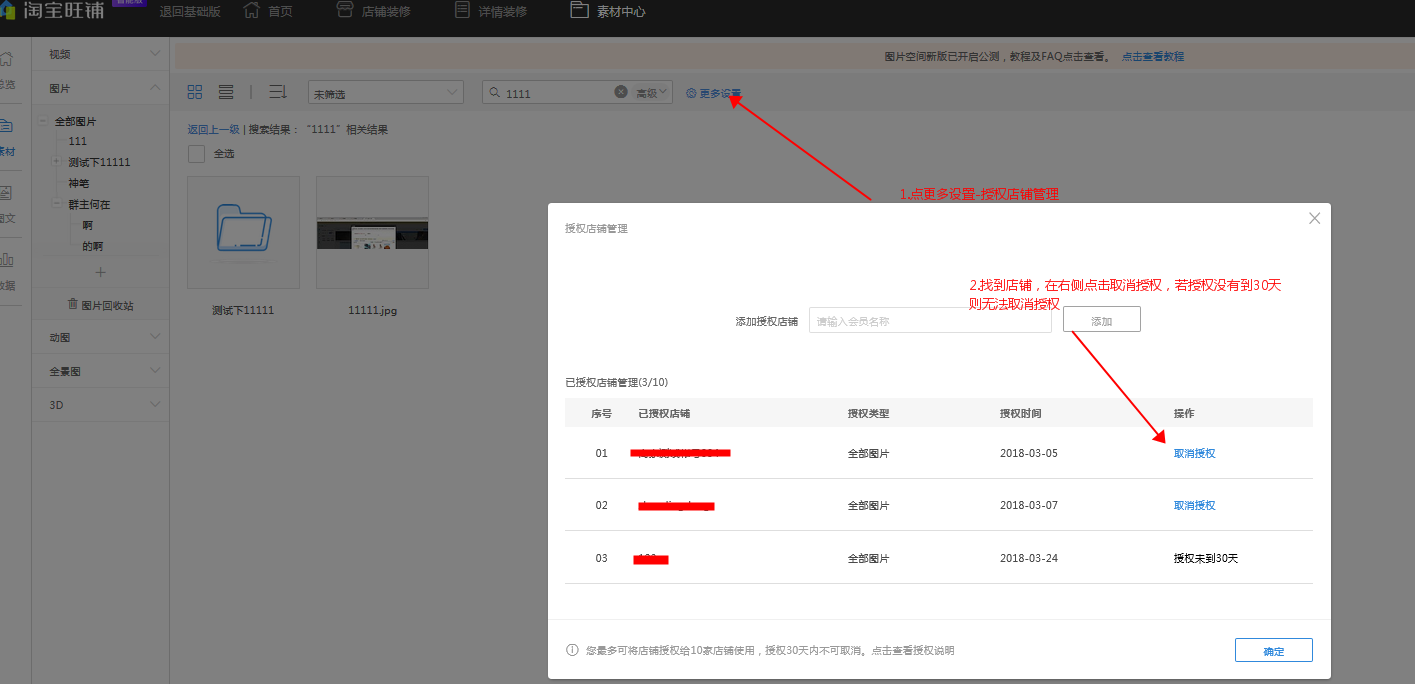The height and width of the screenshot is (684, 1415).
Task: Open 图片回收站 trash bin
Action: (100, 305)
